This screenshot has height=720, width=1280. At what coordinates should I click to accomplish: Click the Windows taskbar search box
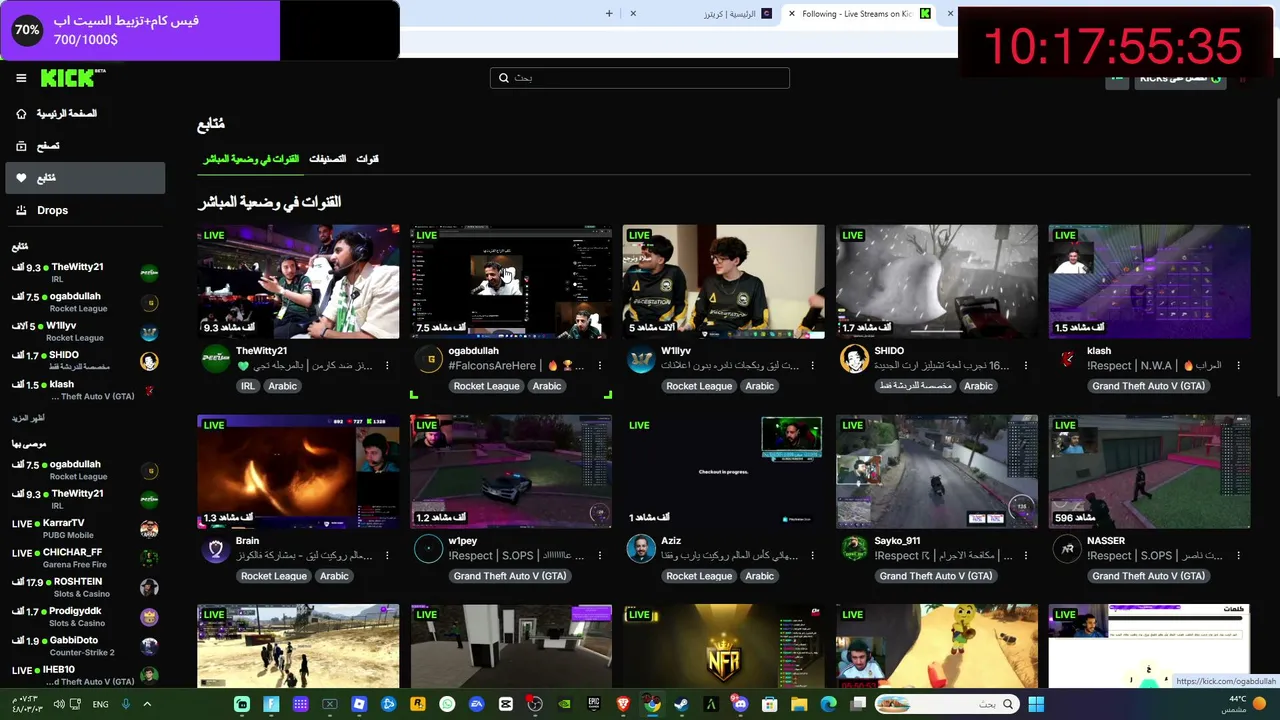tap(946, 704)
